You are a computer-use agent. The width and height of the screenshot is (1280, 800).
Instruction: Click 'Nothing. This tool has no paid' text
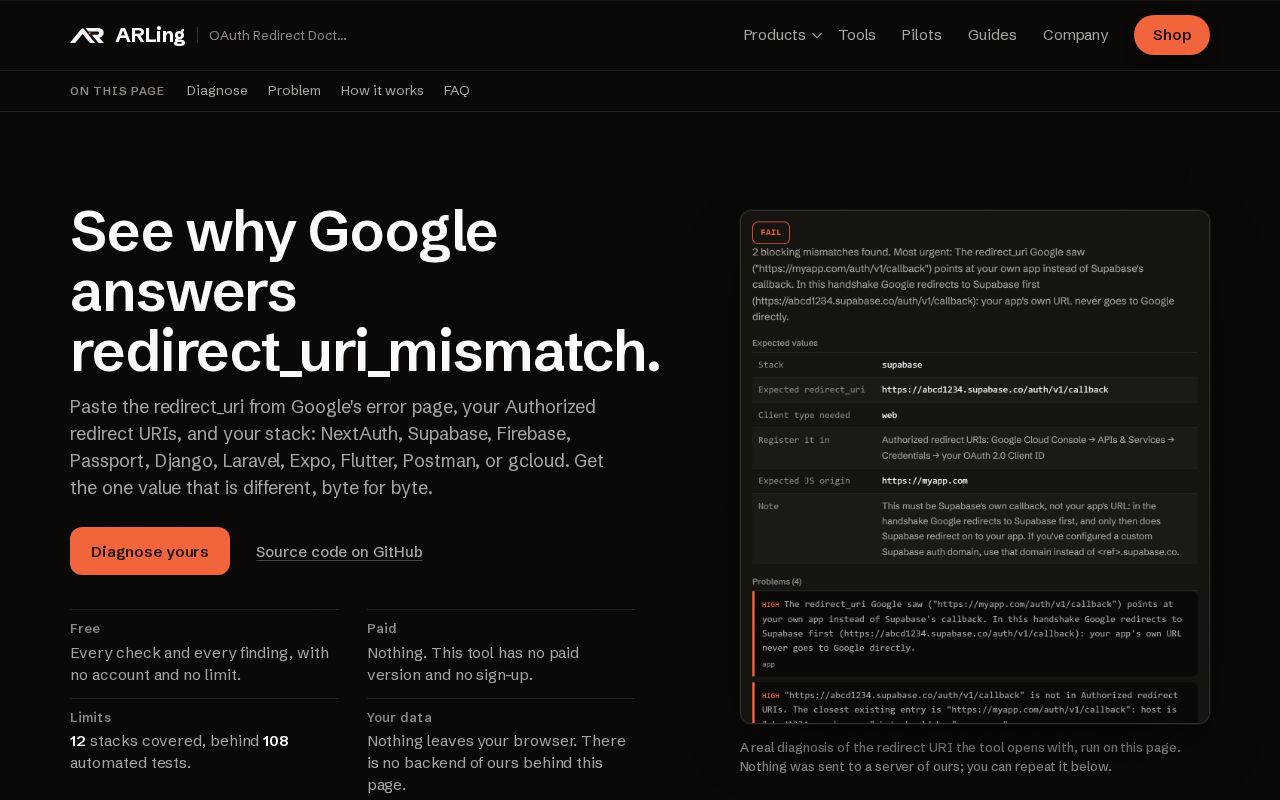click(x=473, y=652)
